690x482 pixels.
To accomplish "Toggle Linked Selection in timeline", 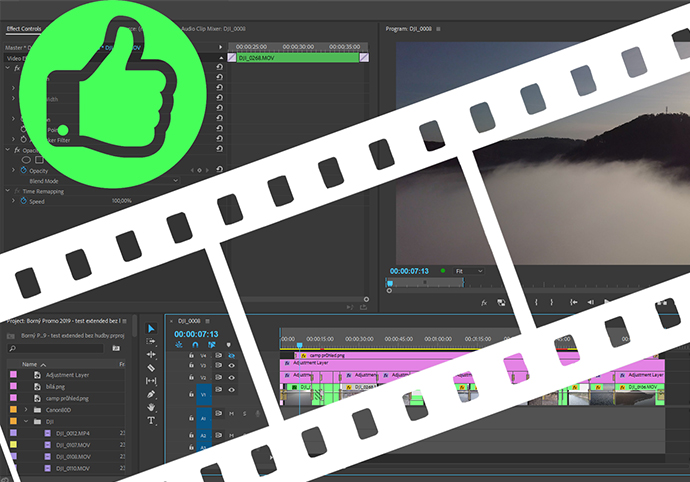I will (212, 345).
